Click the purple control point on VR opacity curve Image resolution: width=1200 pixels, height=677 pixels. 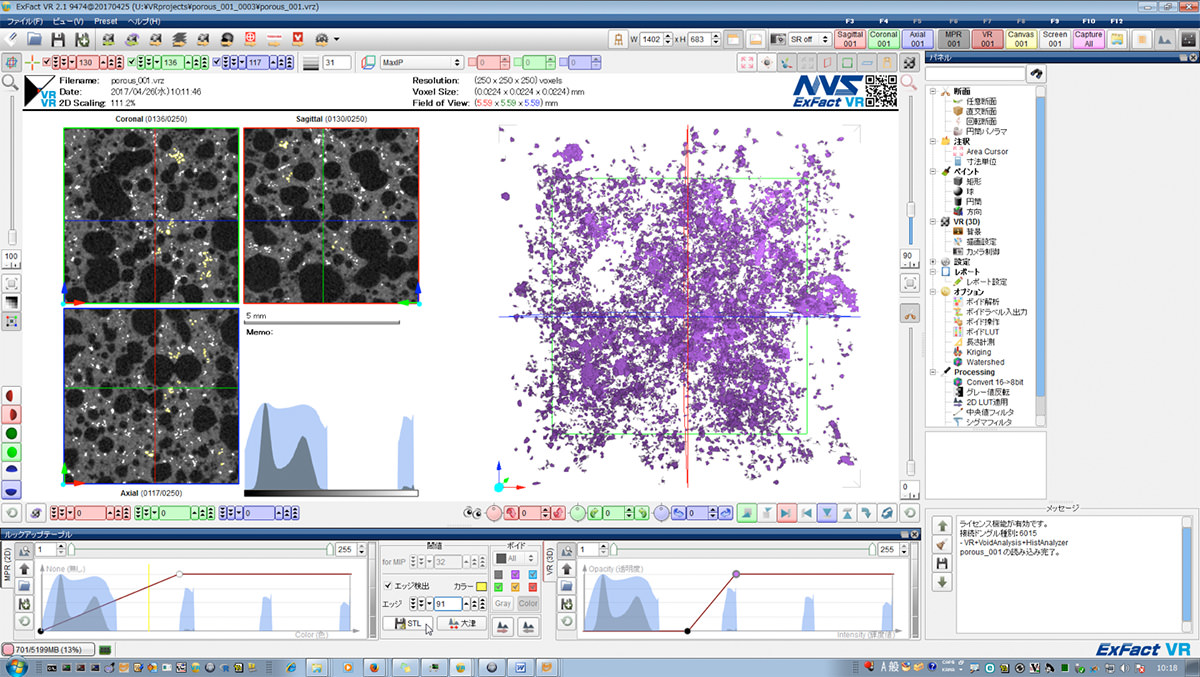[x=737, y=574]
